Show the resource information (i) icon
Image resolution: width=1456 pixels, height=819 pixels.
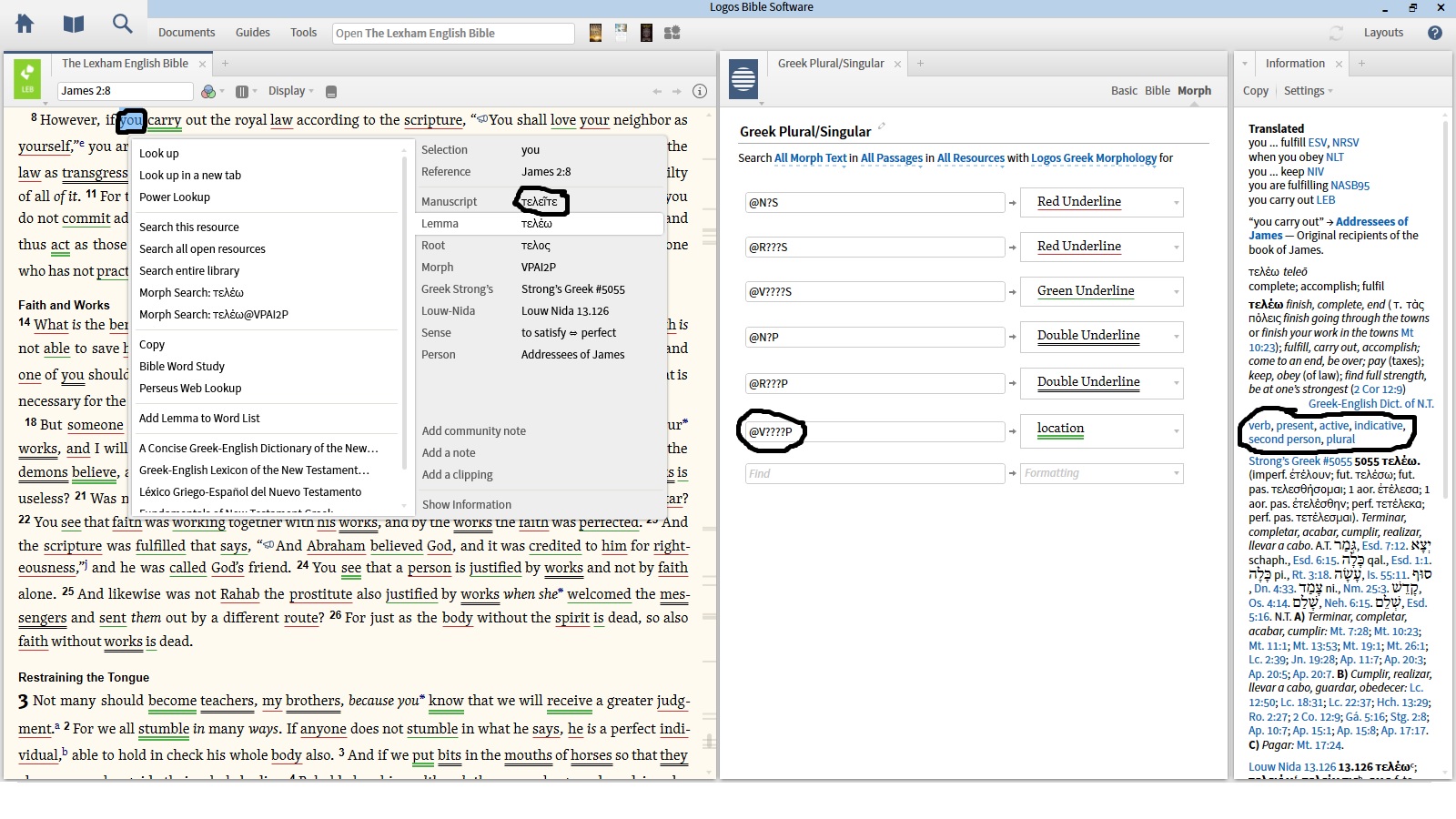click(700, 91)
